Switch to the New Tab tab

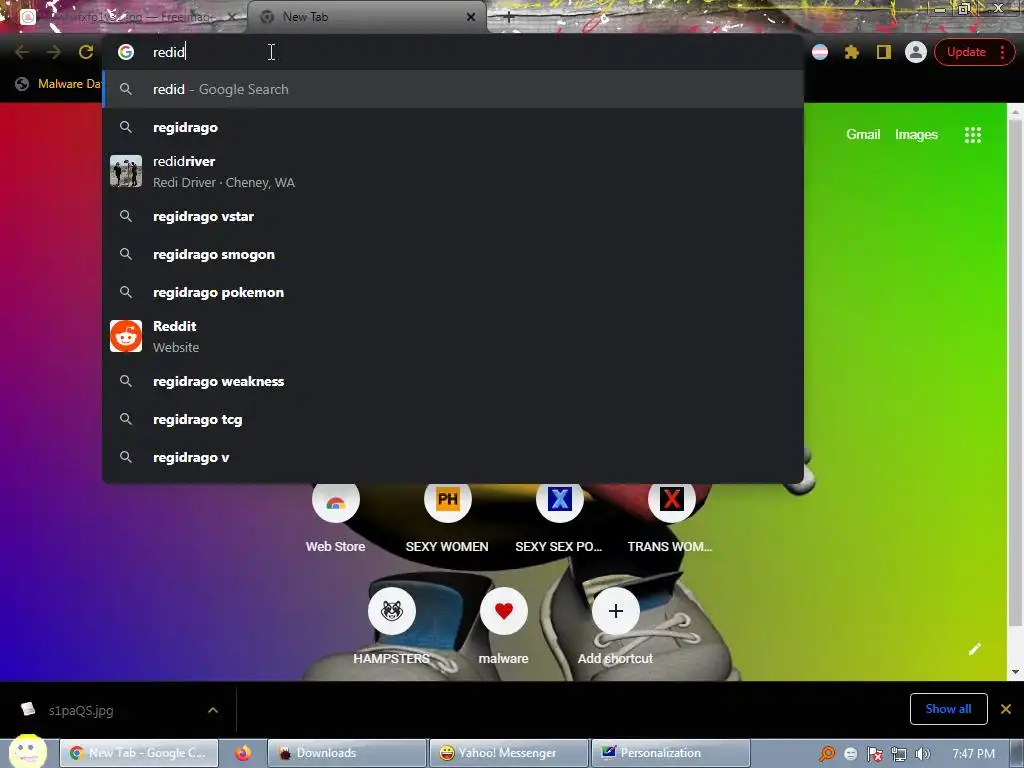[x=366, y=17]
